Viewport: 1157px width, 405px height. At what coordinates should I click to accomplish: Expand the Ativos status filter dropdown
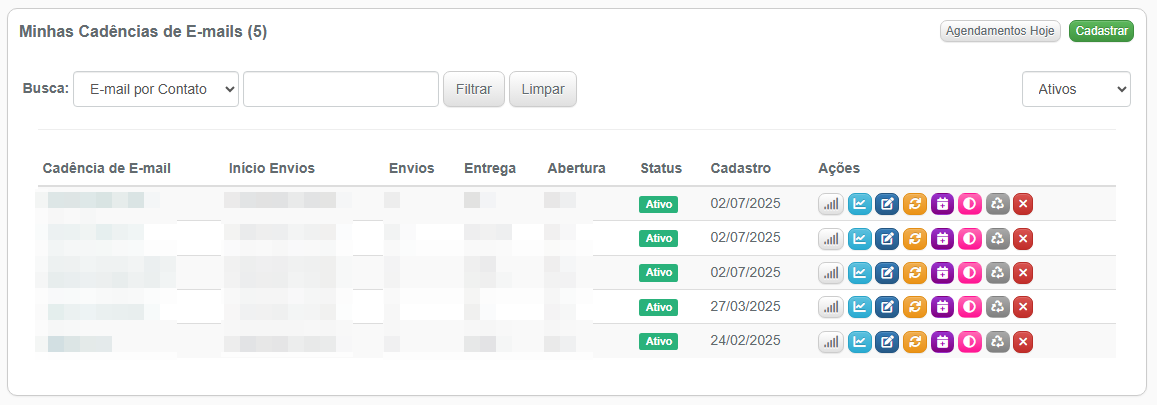click(1076, 89)
